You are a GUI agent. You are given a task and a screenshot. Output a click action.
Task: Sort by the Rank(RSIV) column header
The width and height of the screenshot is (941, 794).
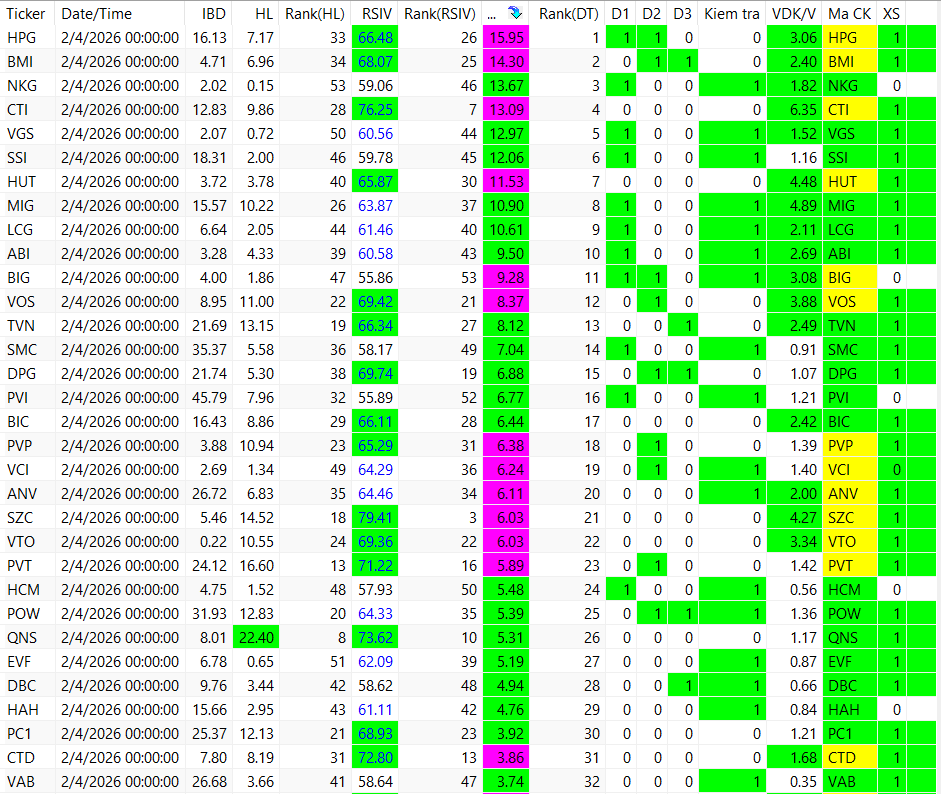click(x=440, y=13)
